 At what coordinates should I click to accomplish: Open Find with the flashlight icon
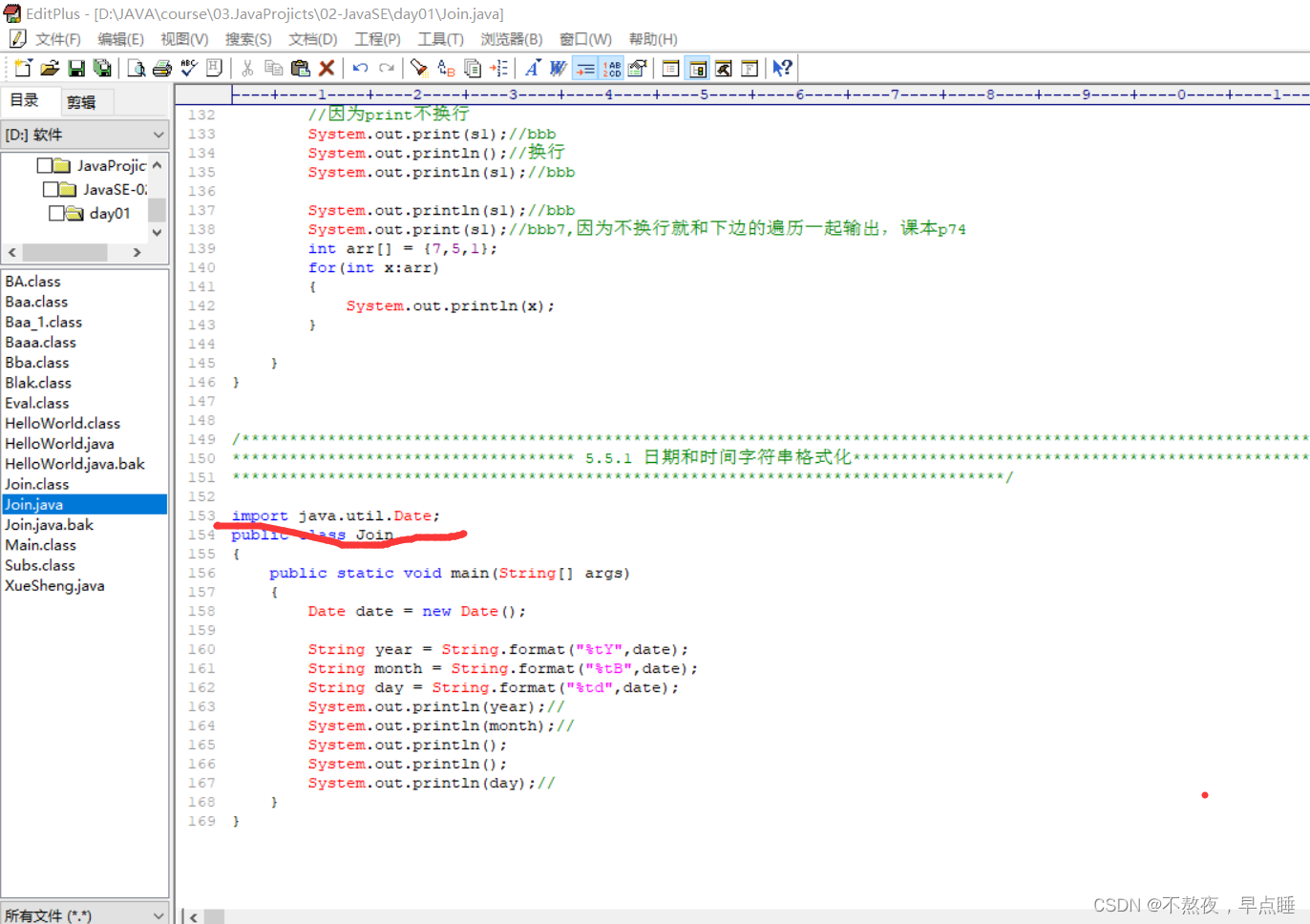coord(419,68)
